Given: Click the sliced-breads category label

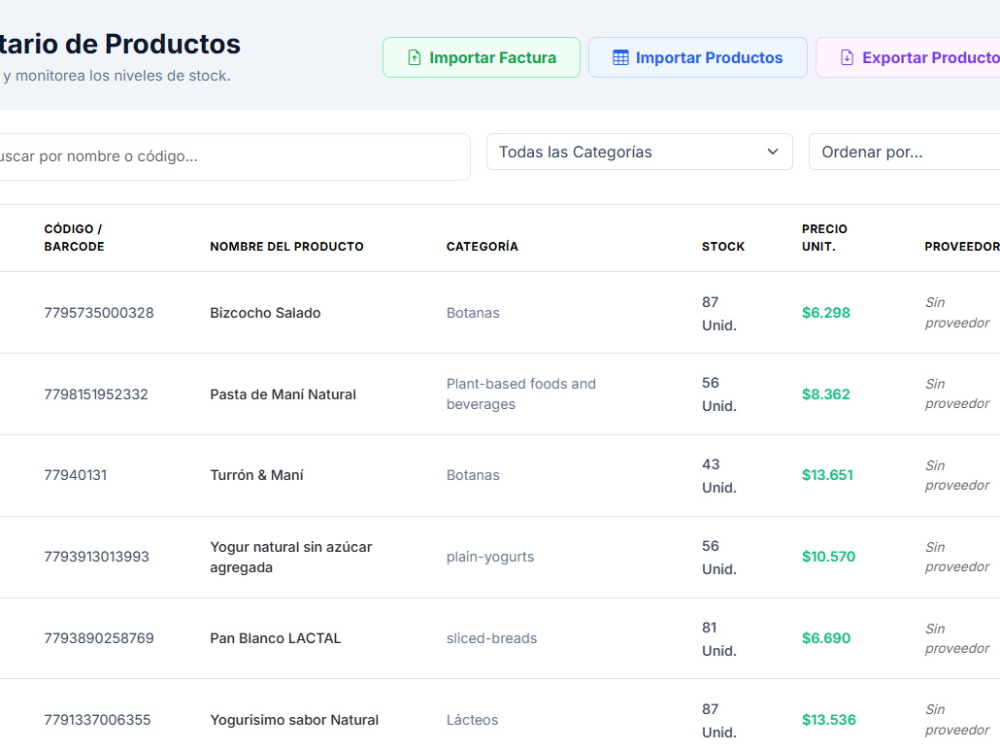Looking at the screenshot, I should coord(491,638).
